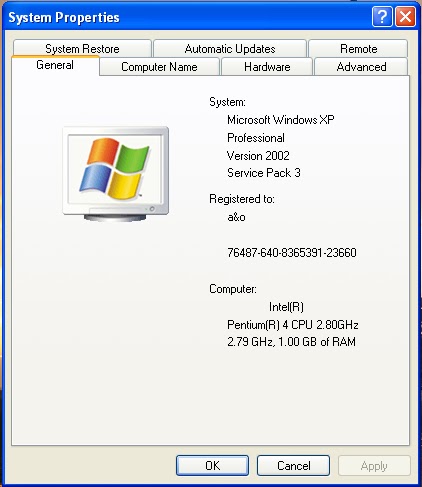Click the Cancel button

point(293,465)
